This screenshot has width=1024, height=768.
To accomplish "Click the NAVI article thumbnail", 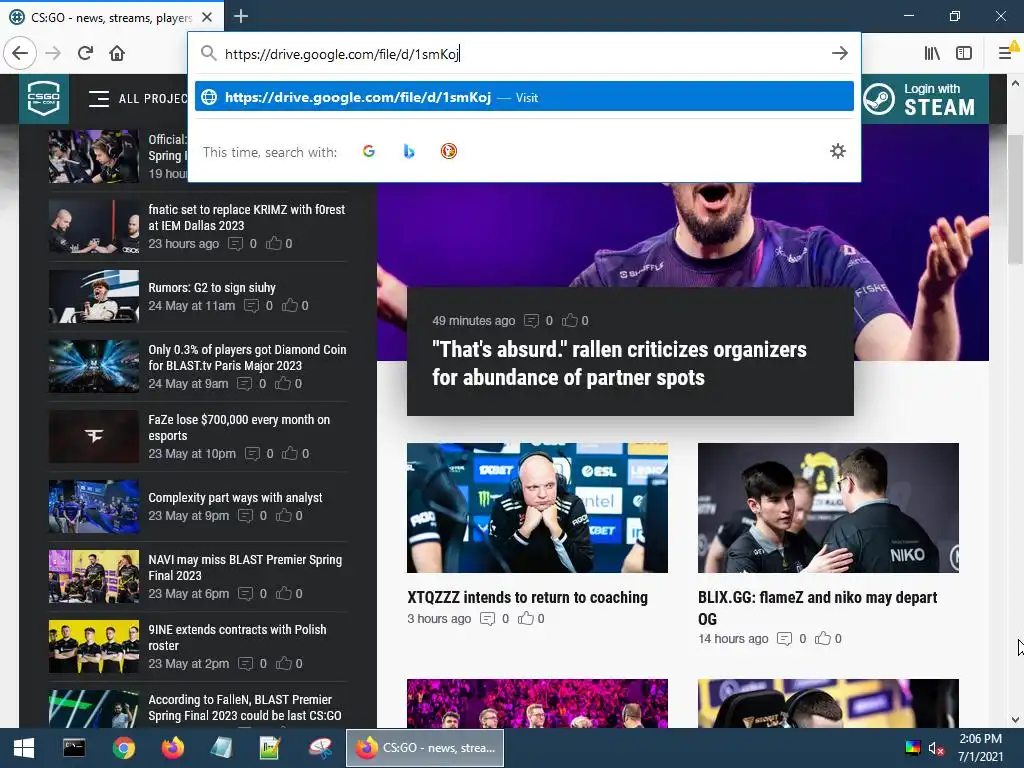I will (94, 576).
